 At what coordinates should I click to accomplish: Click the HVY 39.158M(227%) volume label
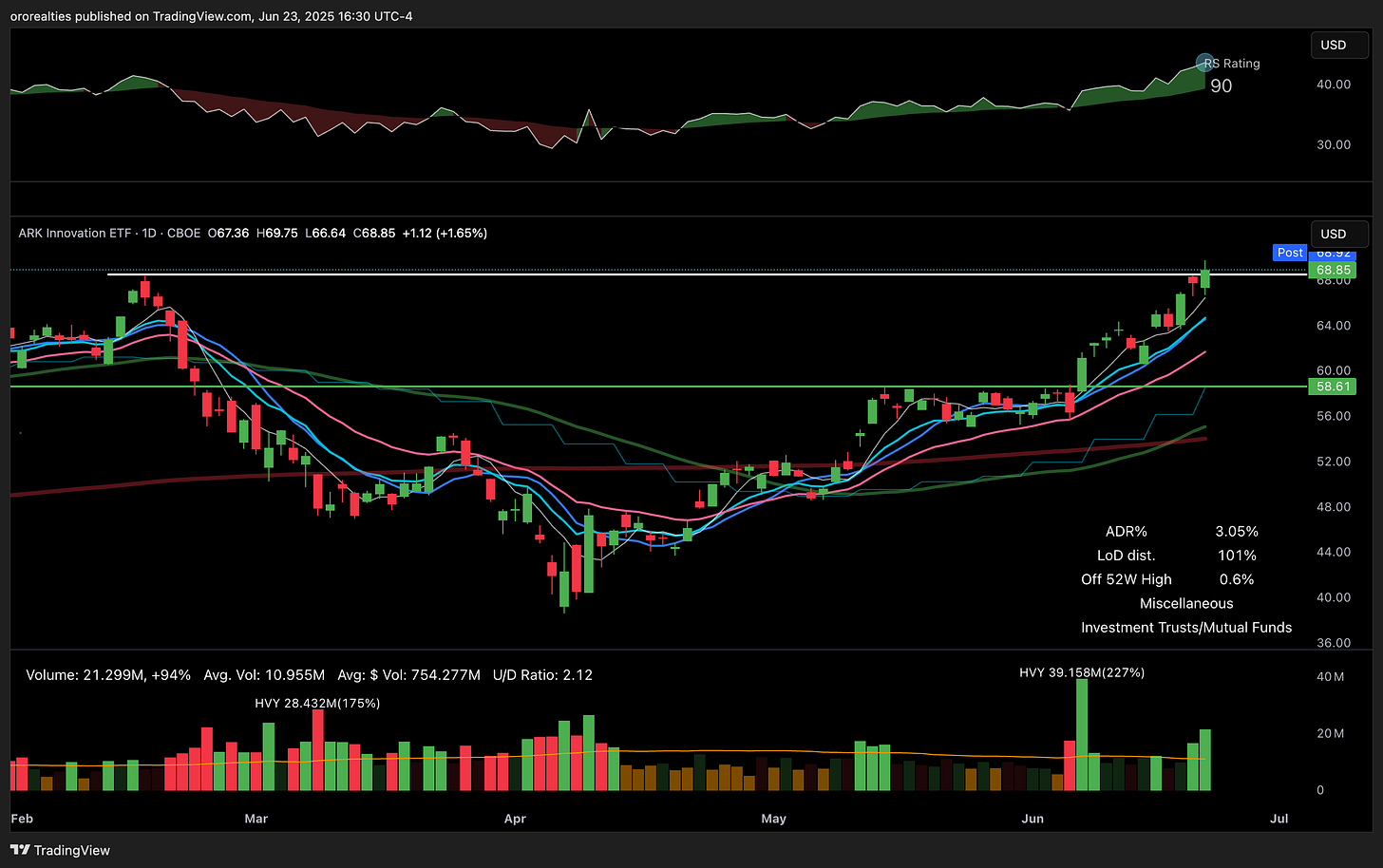[1082, 672]
